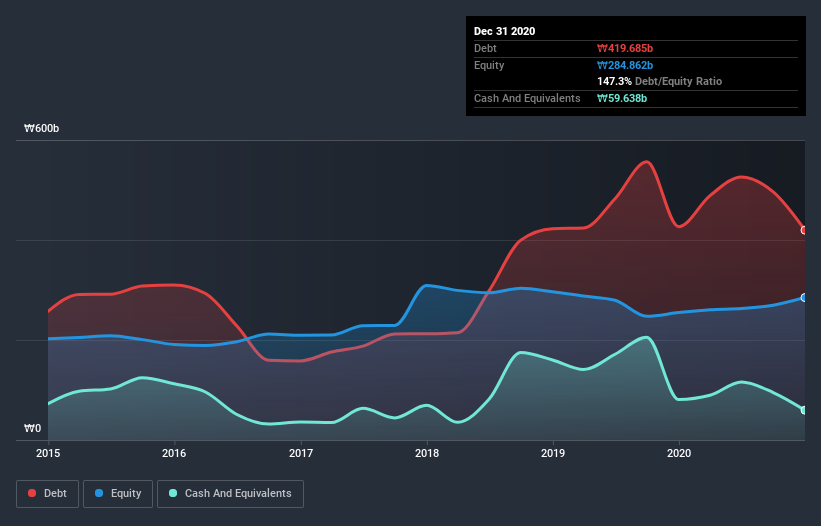Image resolution: width=821 pixels, height=526 pixels.
Task: Click the ₩284.862b equity value
Action: [x=625, y=65]
